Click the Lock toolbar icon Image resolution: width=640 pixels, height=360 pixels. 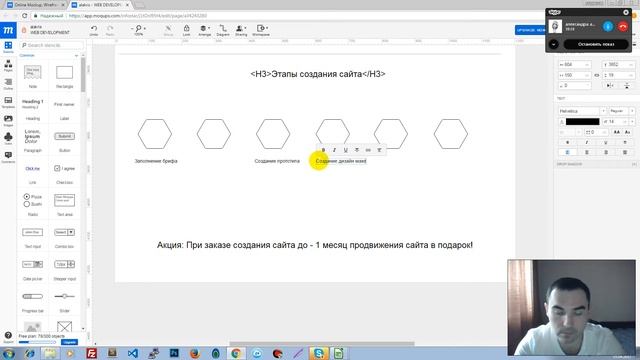click(187, 30)
